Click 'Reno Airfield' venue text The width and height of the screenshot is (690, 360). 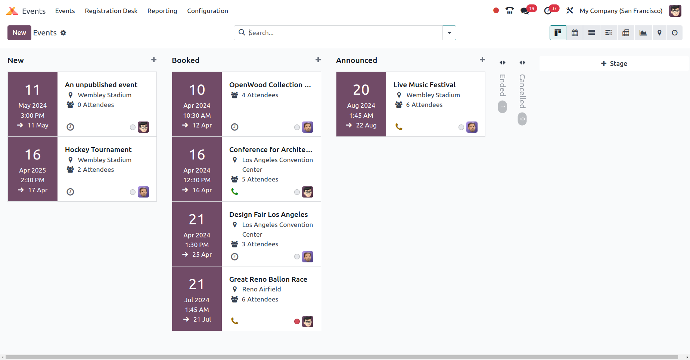point(262,289)
